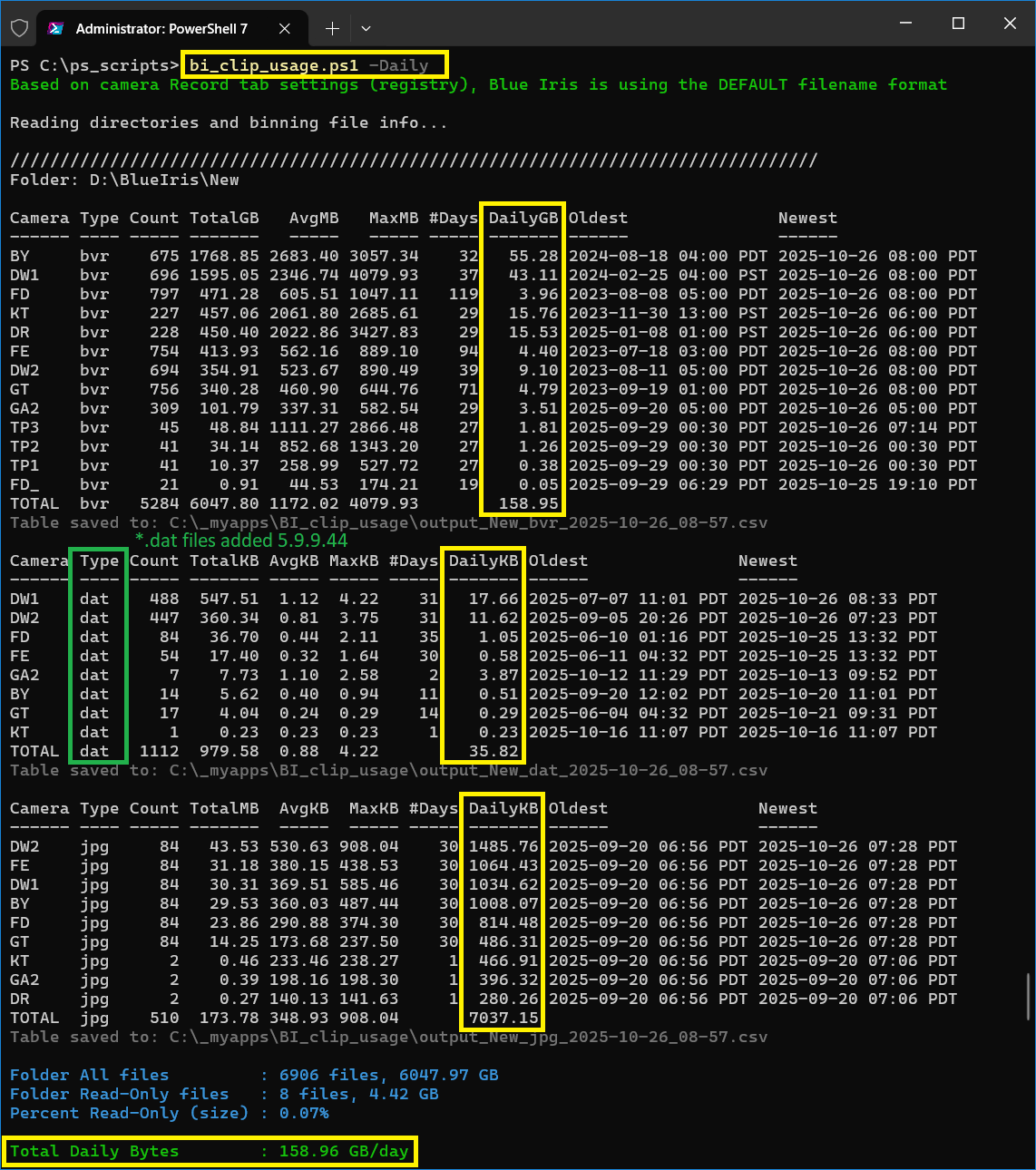Click the green '*.dat files added' annotation

coord(240,541)
